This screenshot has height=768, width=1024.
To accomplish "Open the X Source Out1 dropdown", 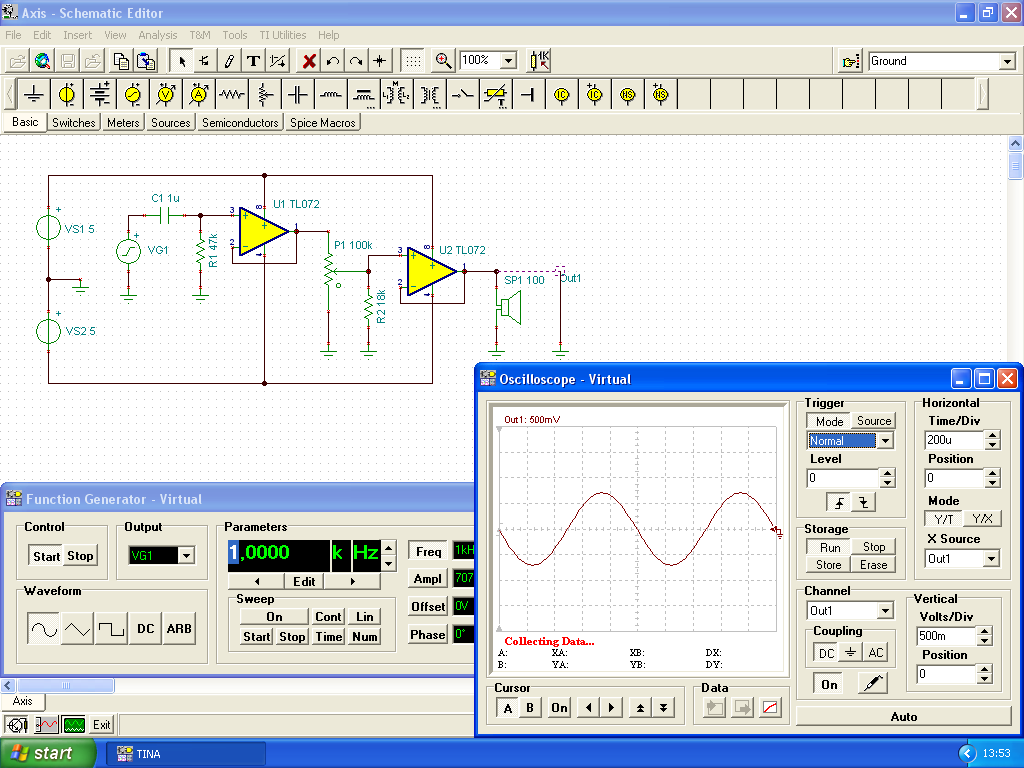I will pyautogui.click(x=992, y=559).
